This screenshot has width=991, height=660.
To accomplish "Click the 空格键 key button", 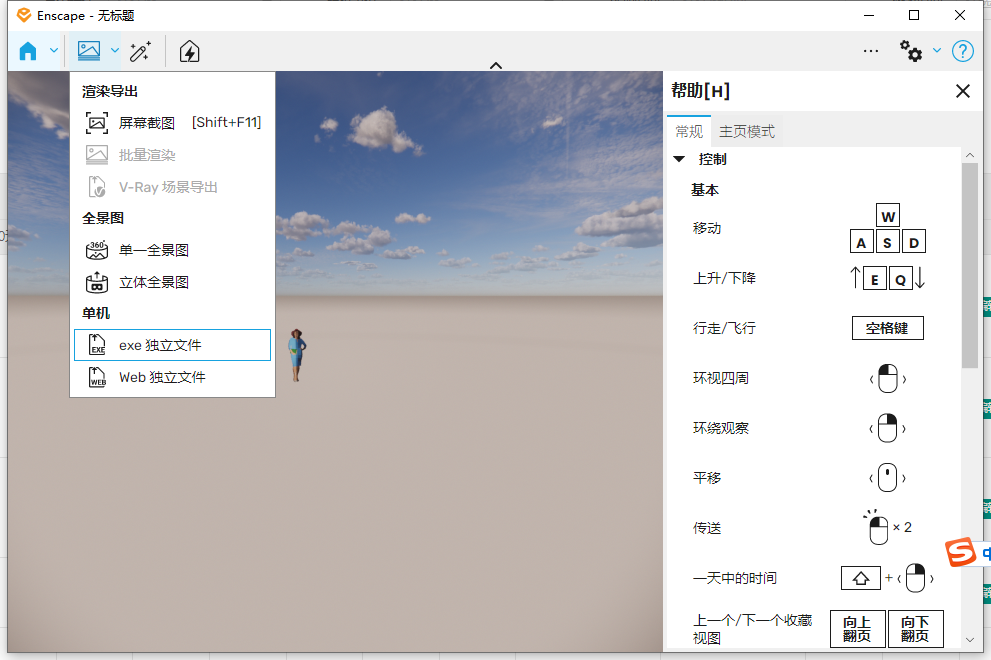I will coord(887,328).
